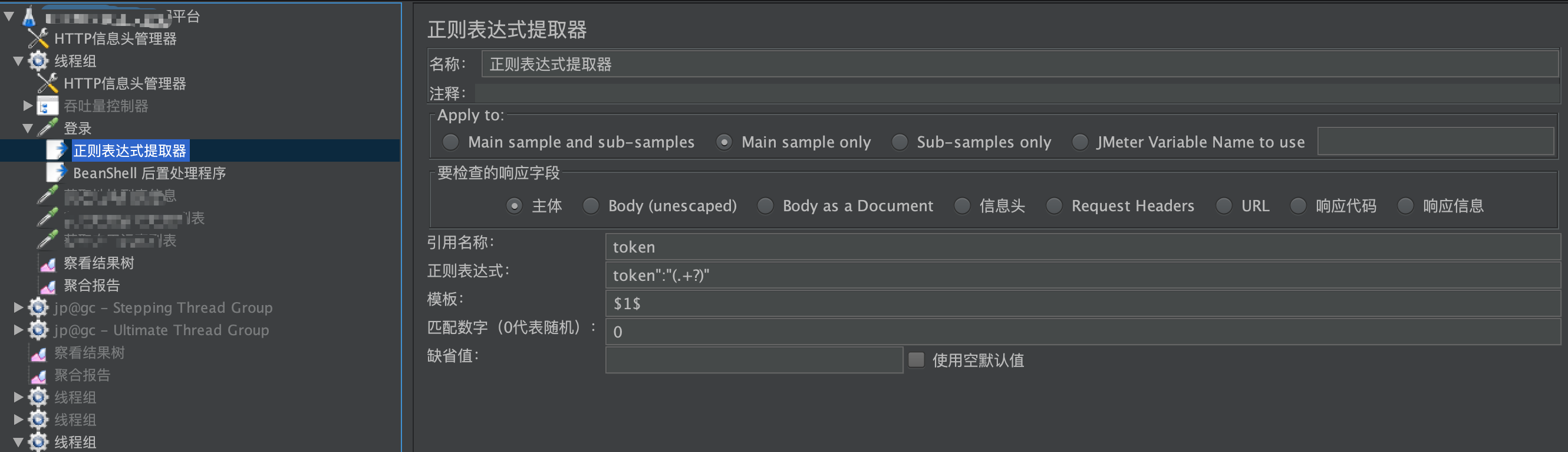The image size is (1568, 452).
Task: Select the Request Headers radio button
Action: tap(1053, 206)
